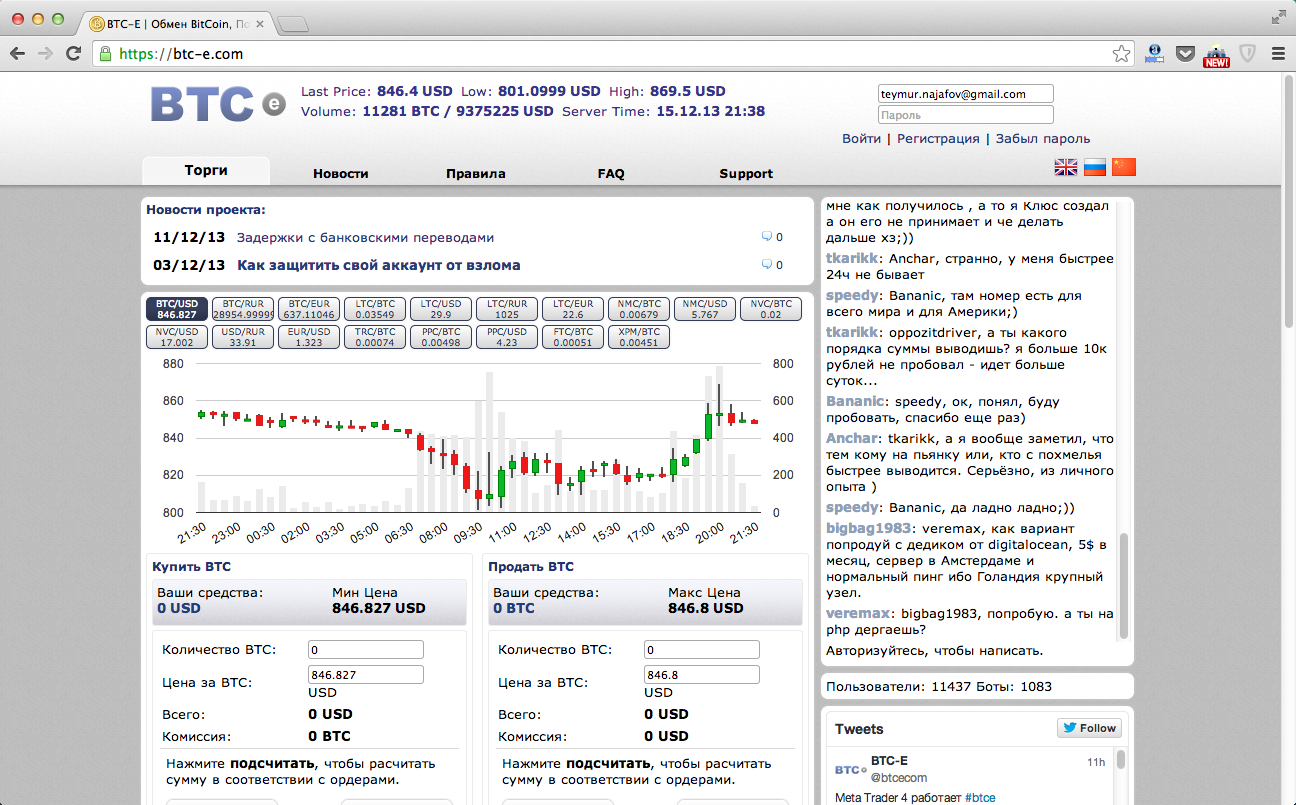Screen dimensions: 1296x805
Task: Click the BTC-e logo
Action: [x=218, y=104]
